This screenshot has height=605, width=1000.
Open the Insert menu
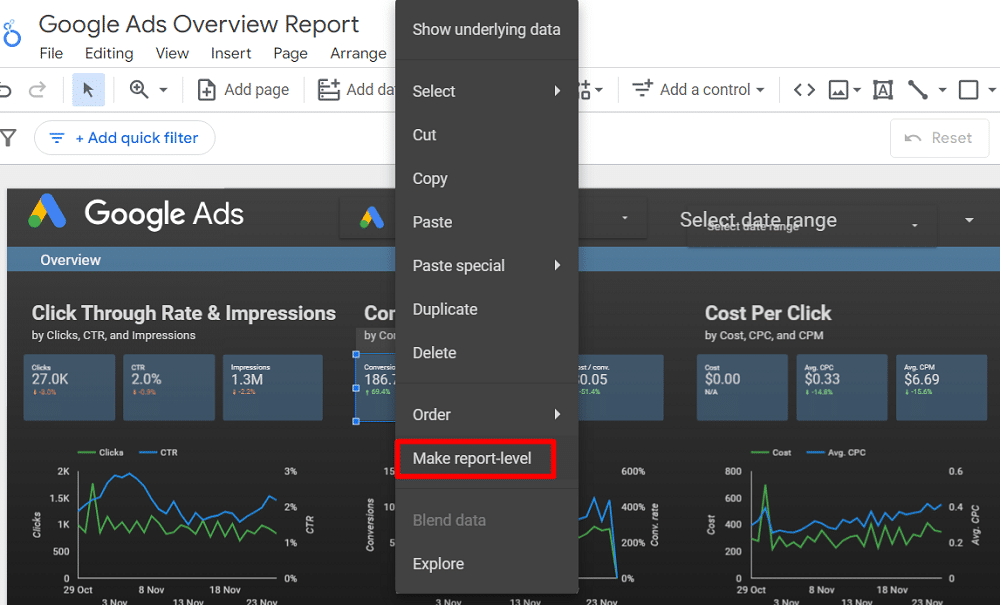click(231, 53)
